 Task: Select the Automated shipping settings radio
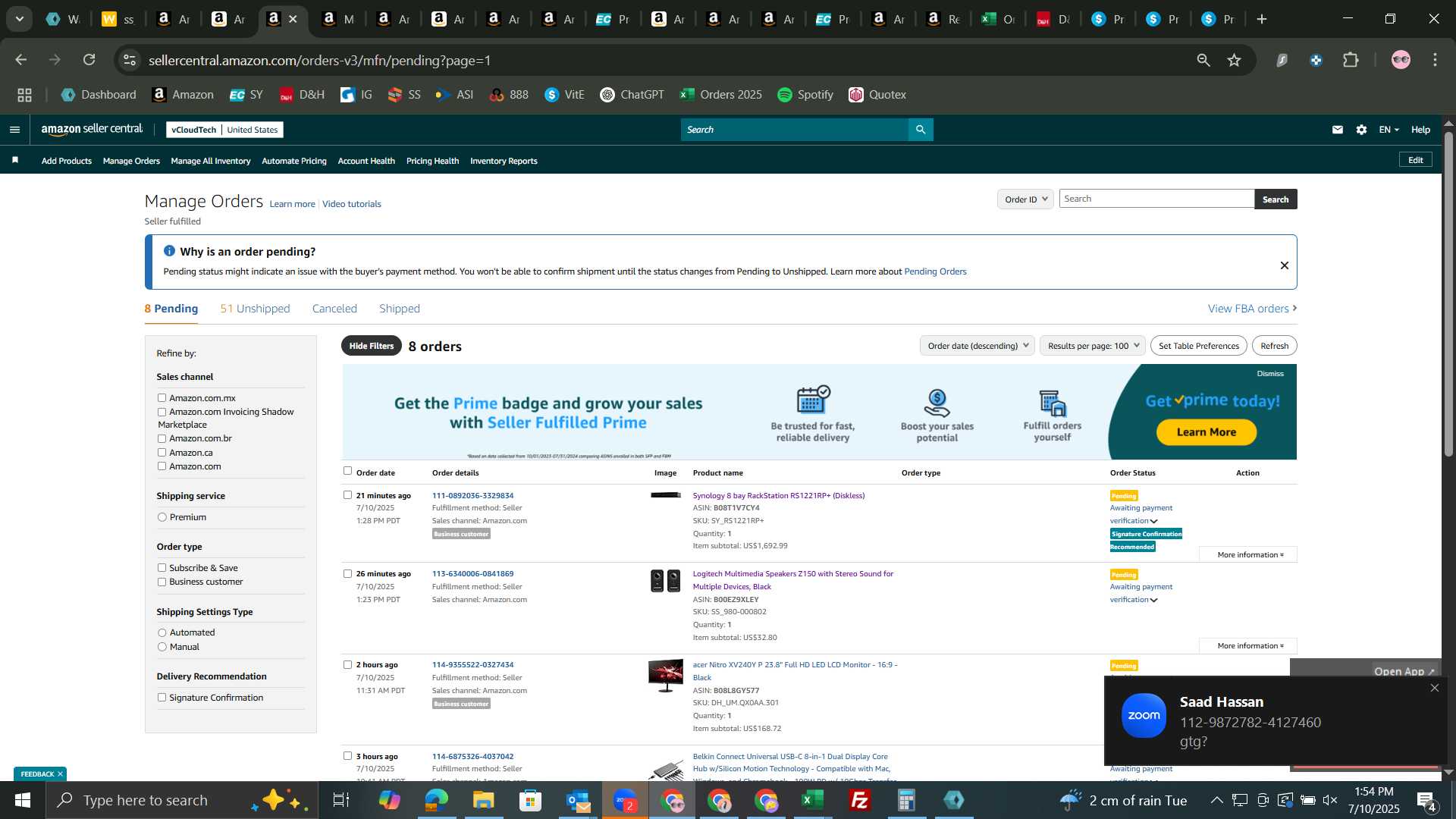[162, 632]
